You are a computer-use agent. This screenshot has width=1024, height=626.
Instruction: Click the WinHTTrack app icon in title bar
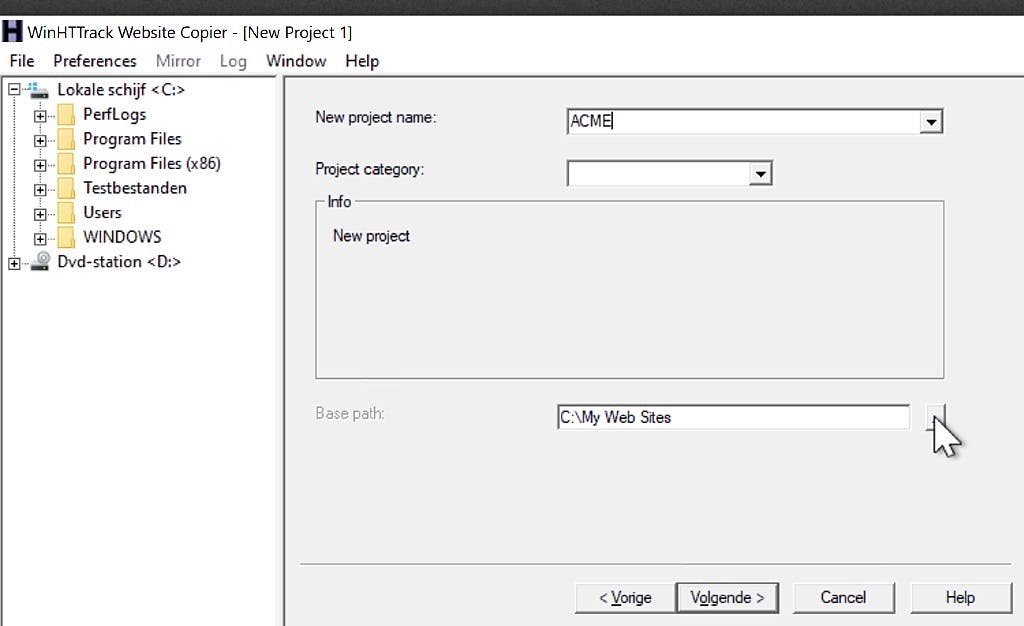[x=12, y=31]
